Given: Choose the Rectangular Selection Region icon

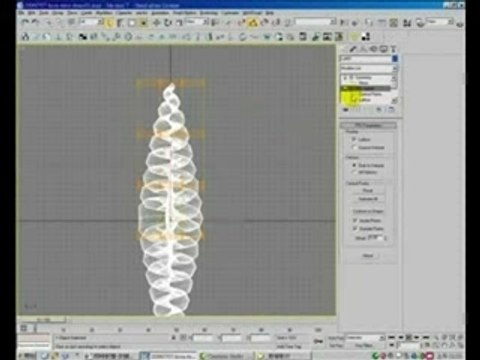Looking at the screenshot, I should coord(132,23).
